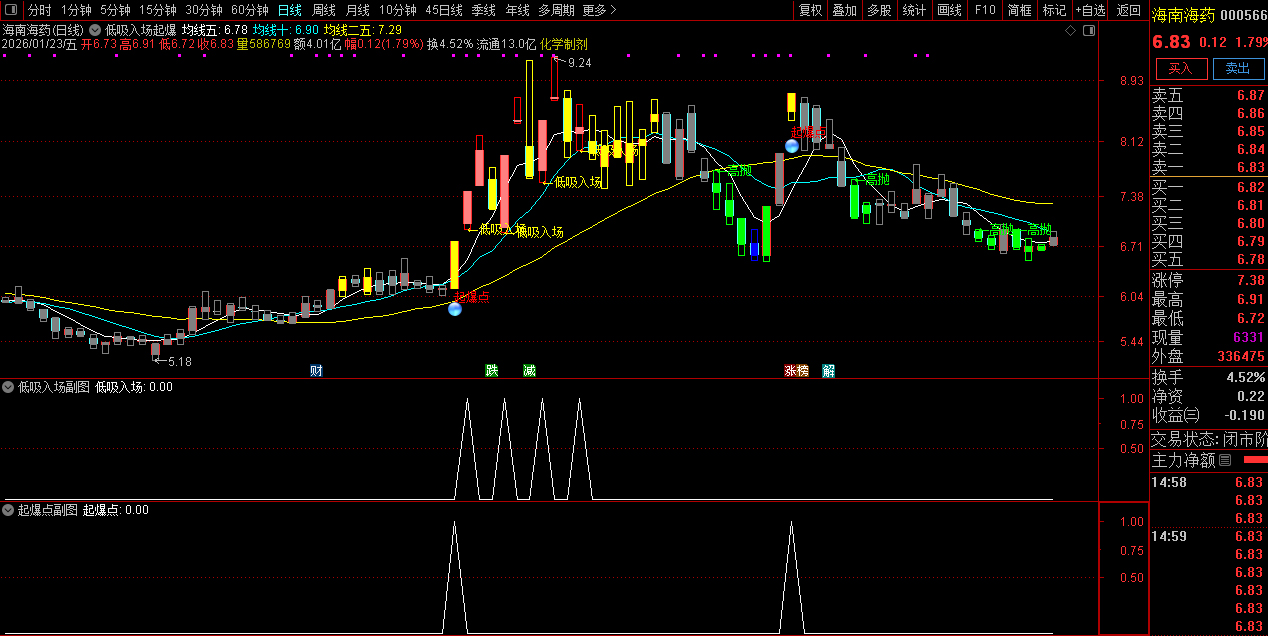Expand the 起爆点副图 indicator dropdown
1268x636 pixels.
pyautogui.click(x=9, y=510)
